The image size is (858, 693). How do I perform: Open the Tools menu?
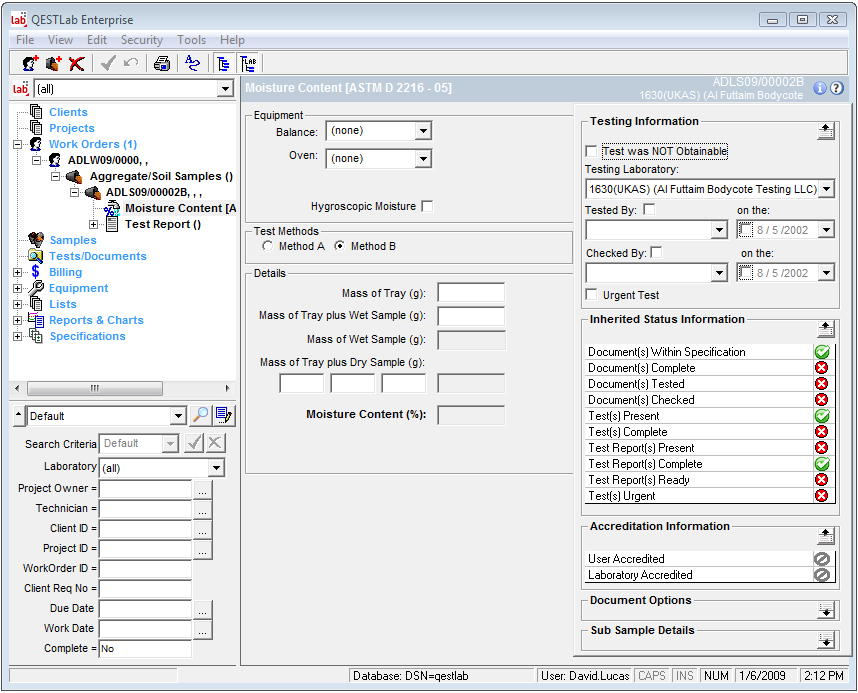[191, 40]
